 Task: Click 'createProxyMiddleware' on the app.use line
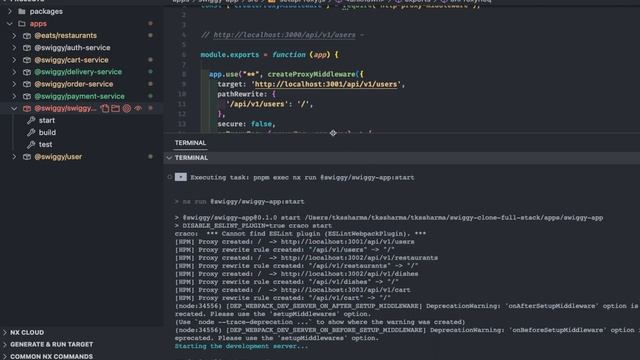[x=311, y=74]
